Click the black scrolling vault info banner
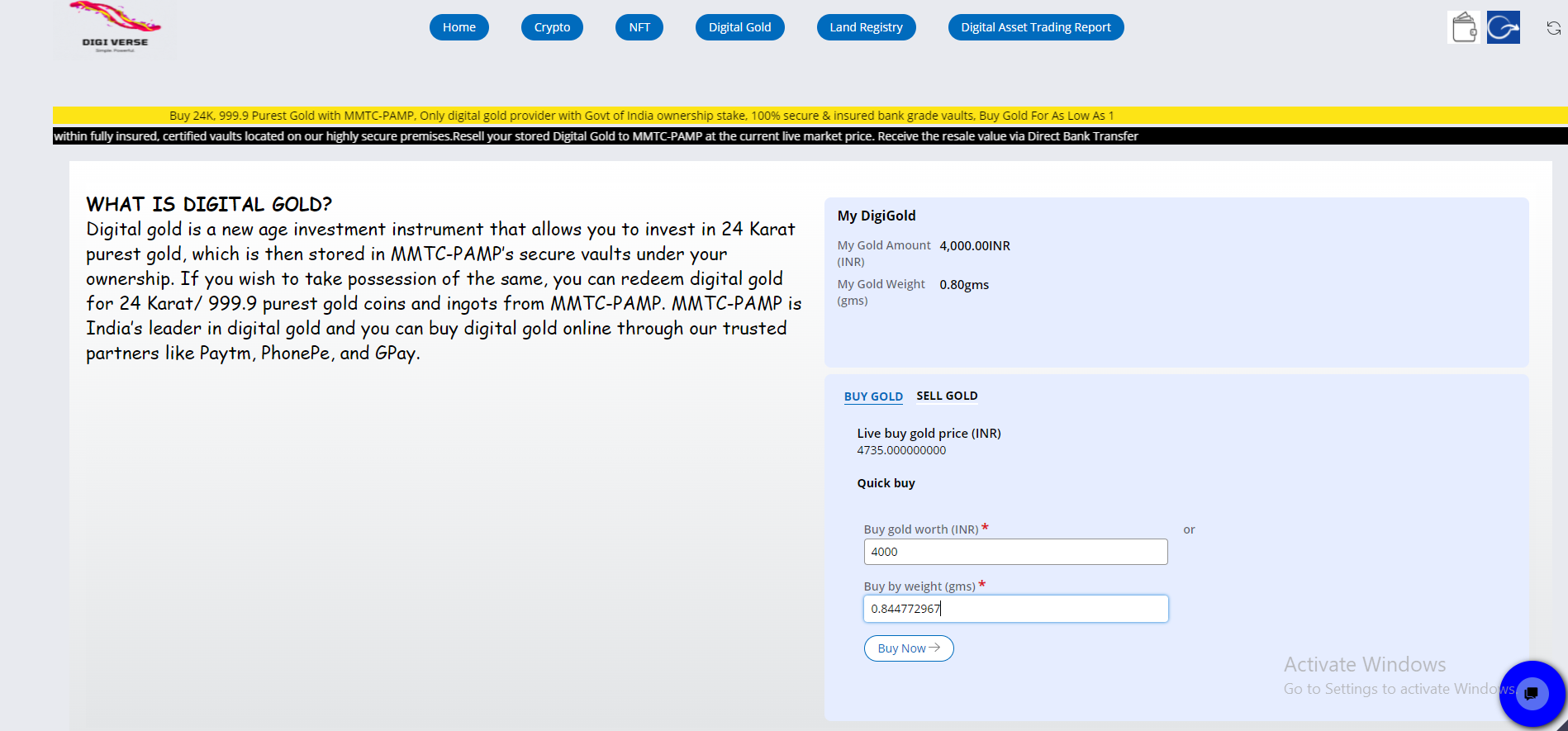Image resolution: width=1568 pixels, height=731 pixels. 810,136
